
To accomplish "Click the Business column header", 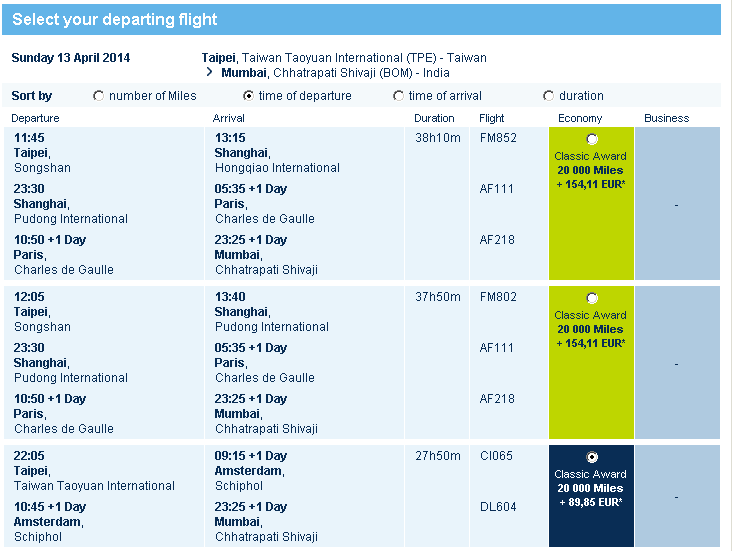I will (666, 118).
